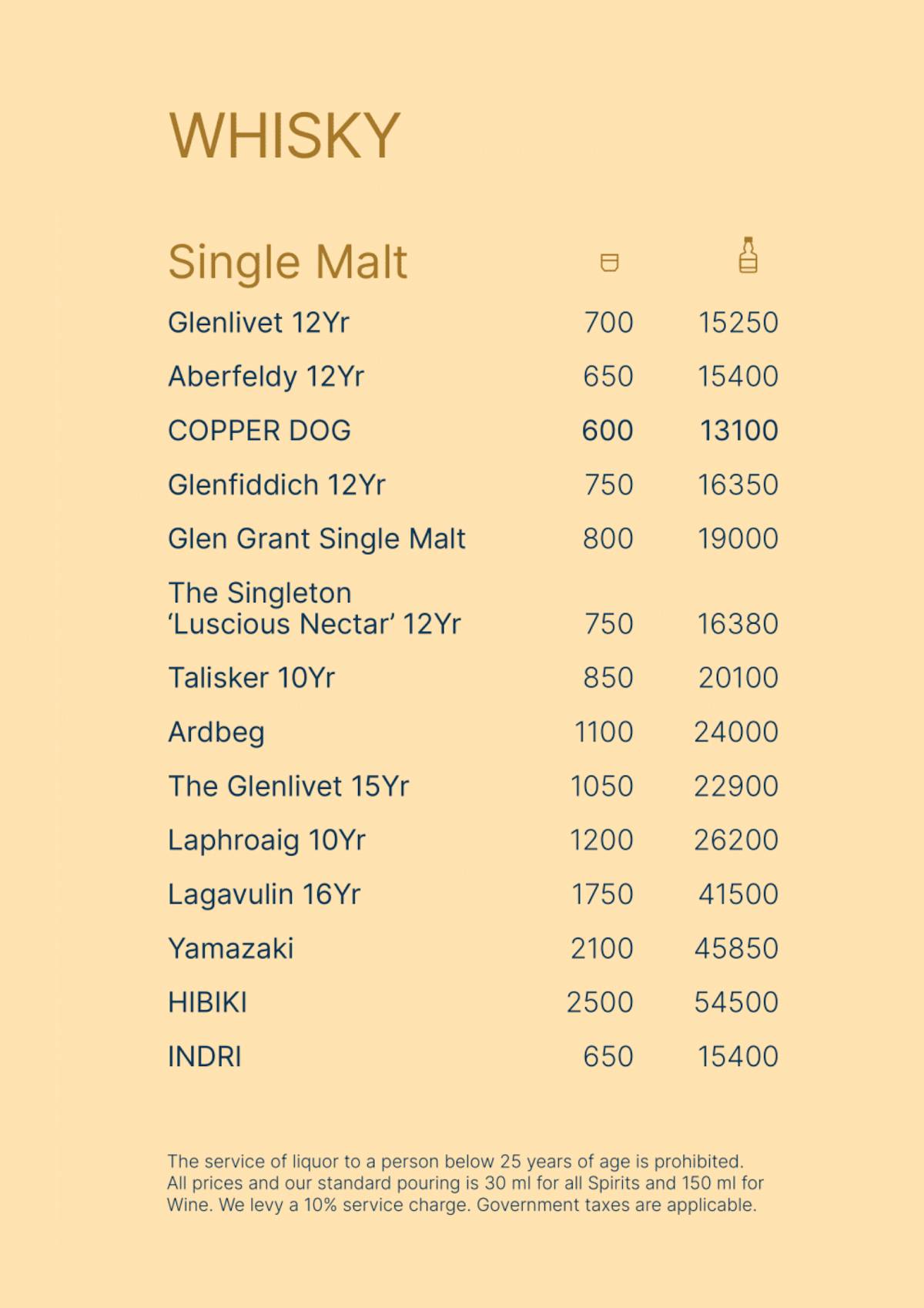Click Yamazaki glass price 2100
Viewport: 924px width, 1308px height.
(601, 948)
